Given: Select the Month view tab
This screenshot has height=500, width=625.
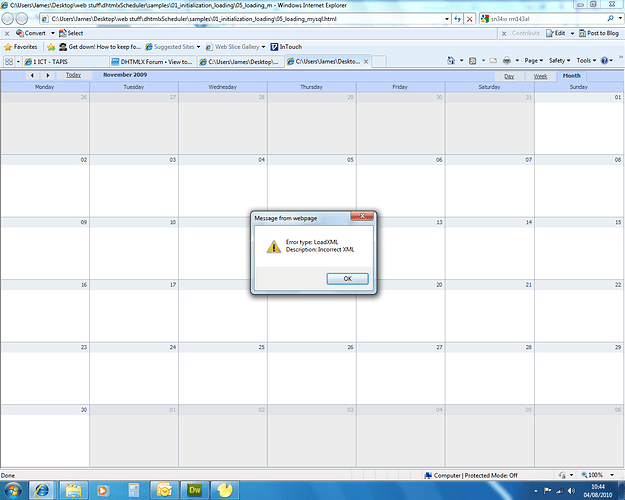Looking at the screenshot, I should point(572,76).
